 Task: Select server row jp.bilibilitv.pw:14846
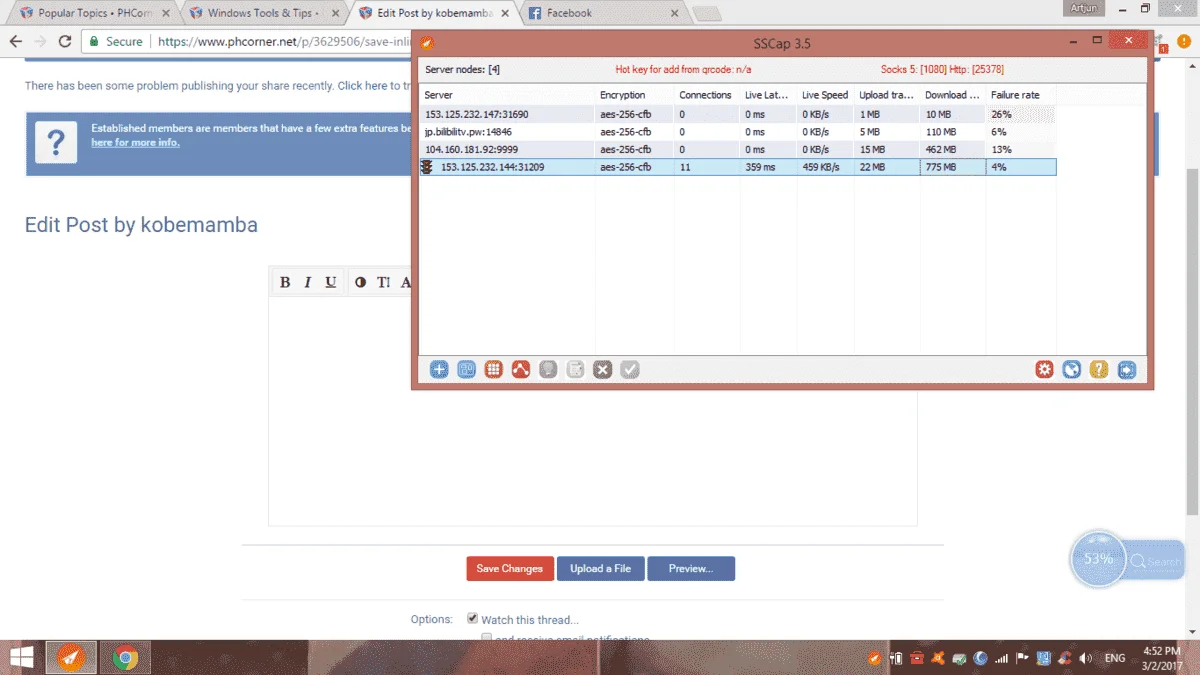point(738,132)
